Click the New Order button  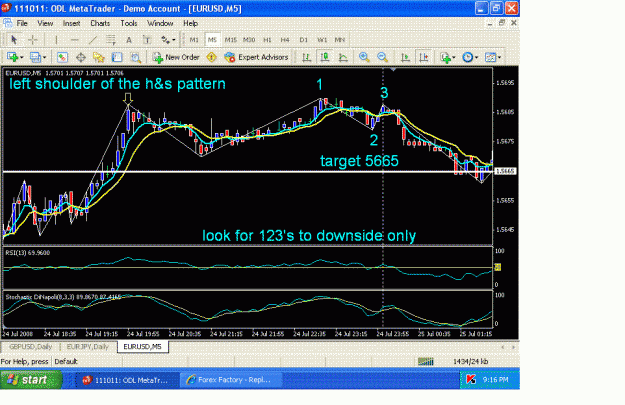pyautogui.click(x=176, y=57)
